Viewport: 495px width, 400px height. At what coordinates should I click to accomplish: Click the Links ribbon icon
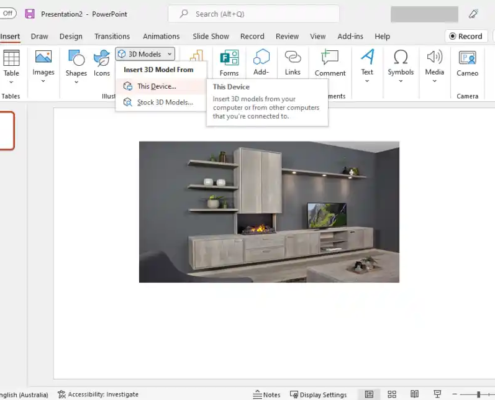coord(293,63)
